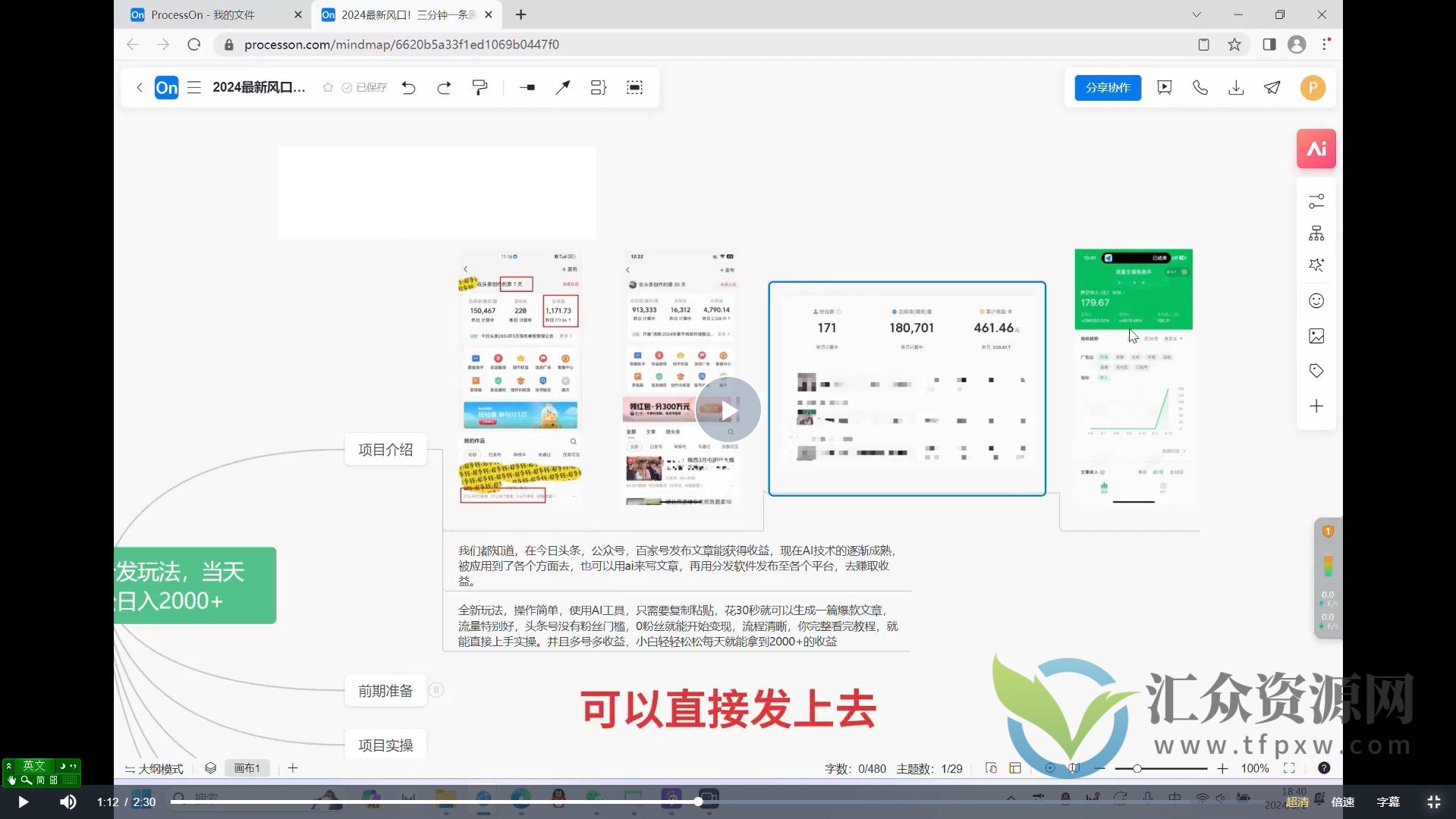Expand hidden children of 前期准备 node
Screen dimensions: 1456x819
[x=436, y=690]
